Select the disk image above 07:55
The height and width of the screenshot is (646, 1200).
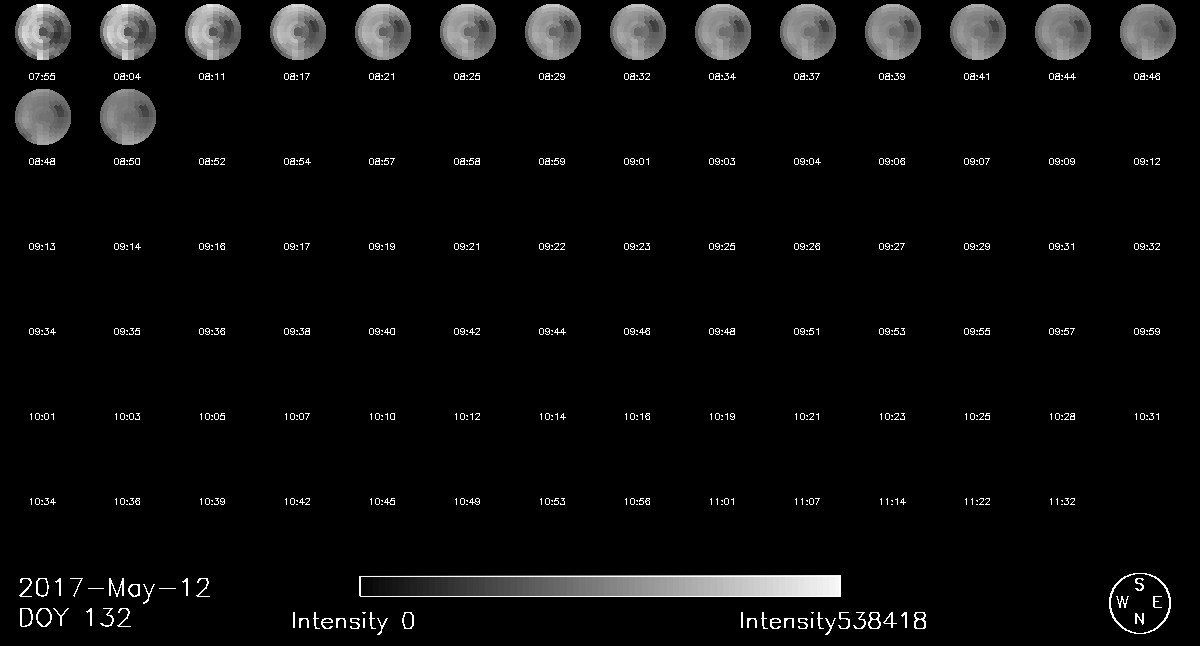[43, 32]
